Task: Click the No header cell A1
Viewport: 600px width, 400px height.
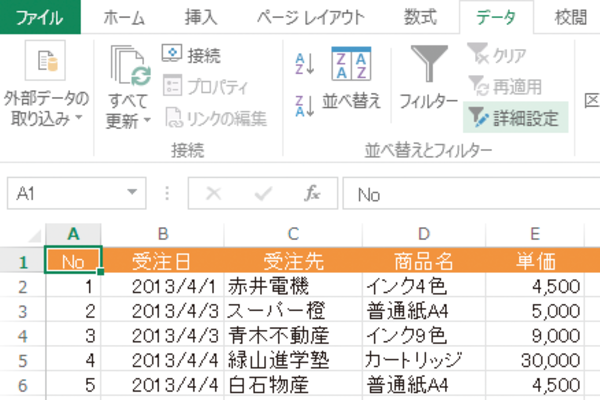Action: click(x=73, y=260)
